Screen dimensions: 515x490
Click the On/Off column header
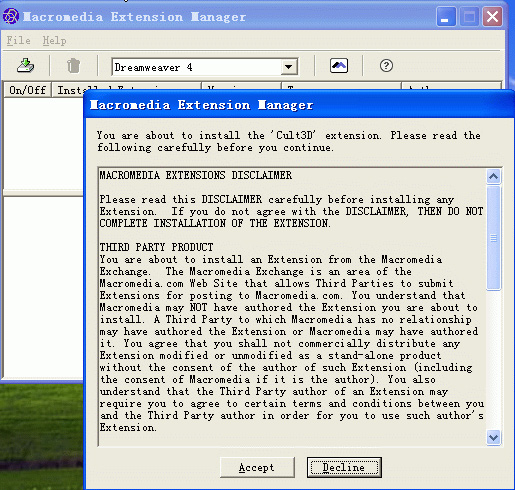click(x=27, y=90)
